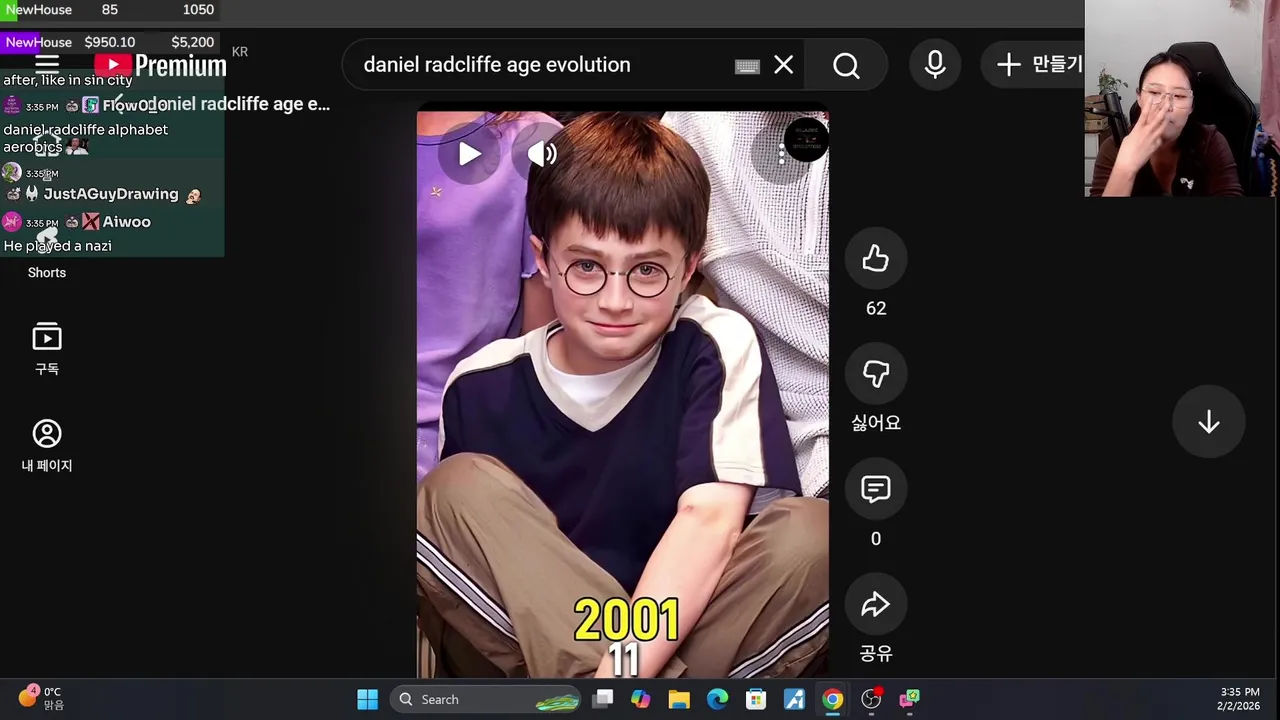1280x720 pixels.
Task: Share the Short with 공유 arrow
Action: [875, 604]
